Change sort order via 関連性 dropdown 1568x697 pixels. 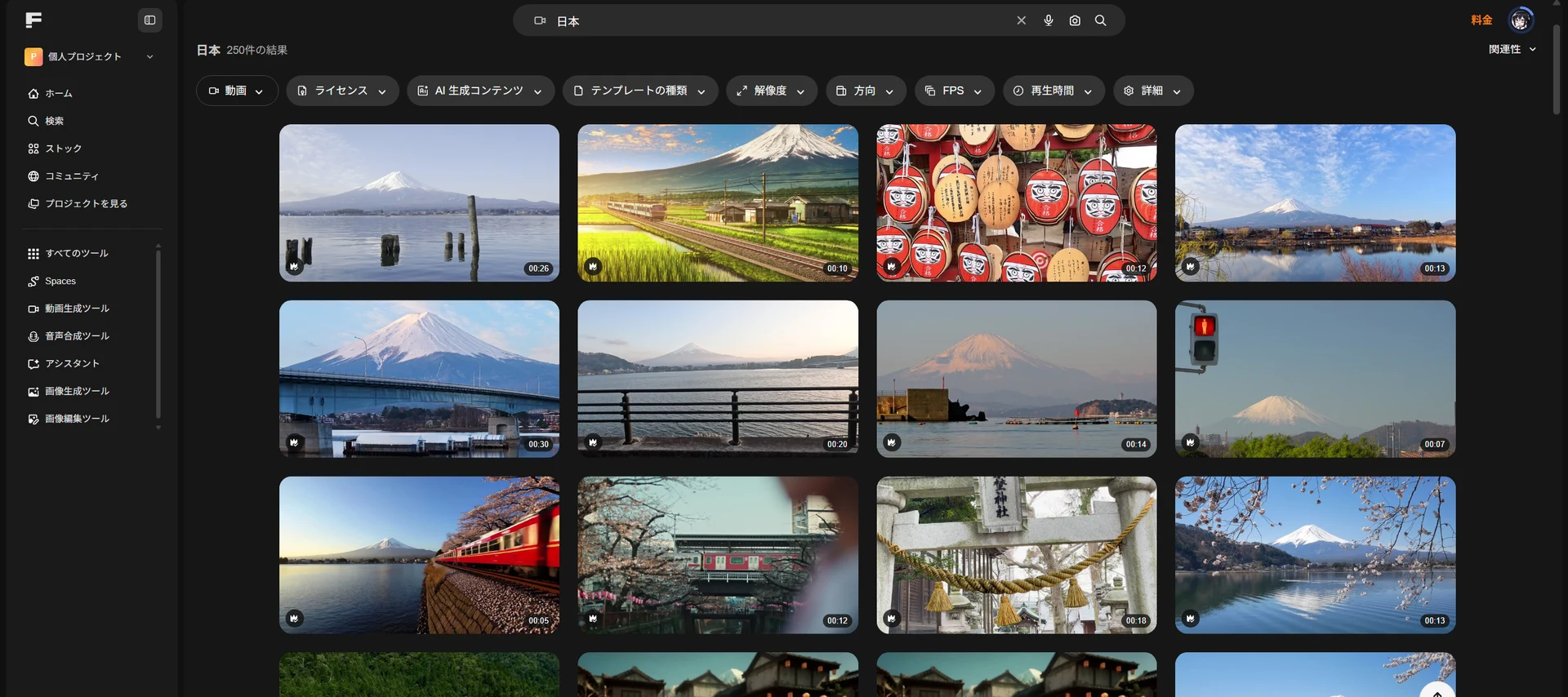1512,50
